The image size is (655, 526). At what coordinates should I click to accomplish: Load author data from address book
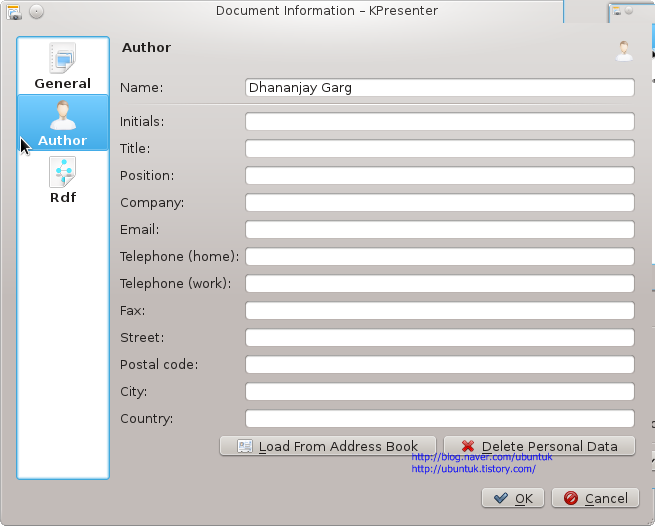point(328,446)
